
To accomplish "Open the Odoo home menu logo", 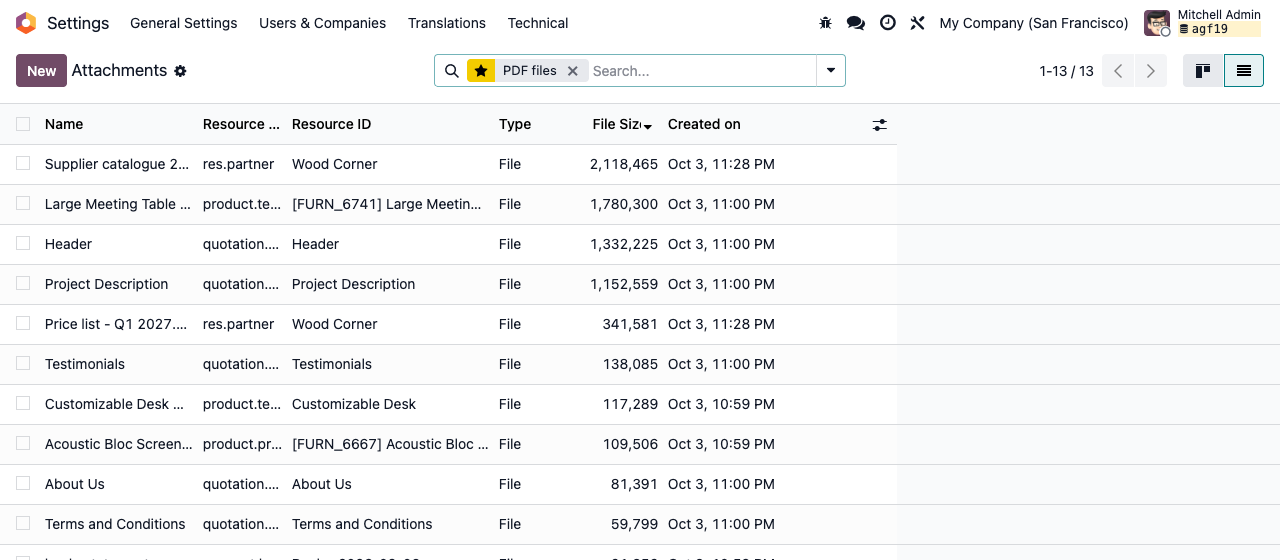I will click(x=26, y=23).
